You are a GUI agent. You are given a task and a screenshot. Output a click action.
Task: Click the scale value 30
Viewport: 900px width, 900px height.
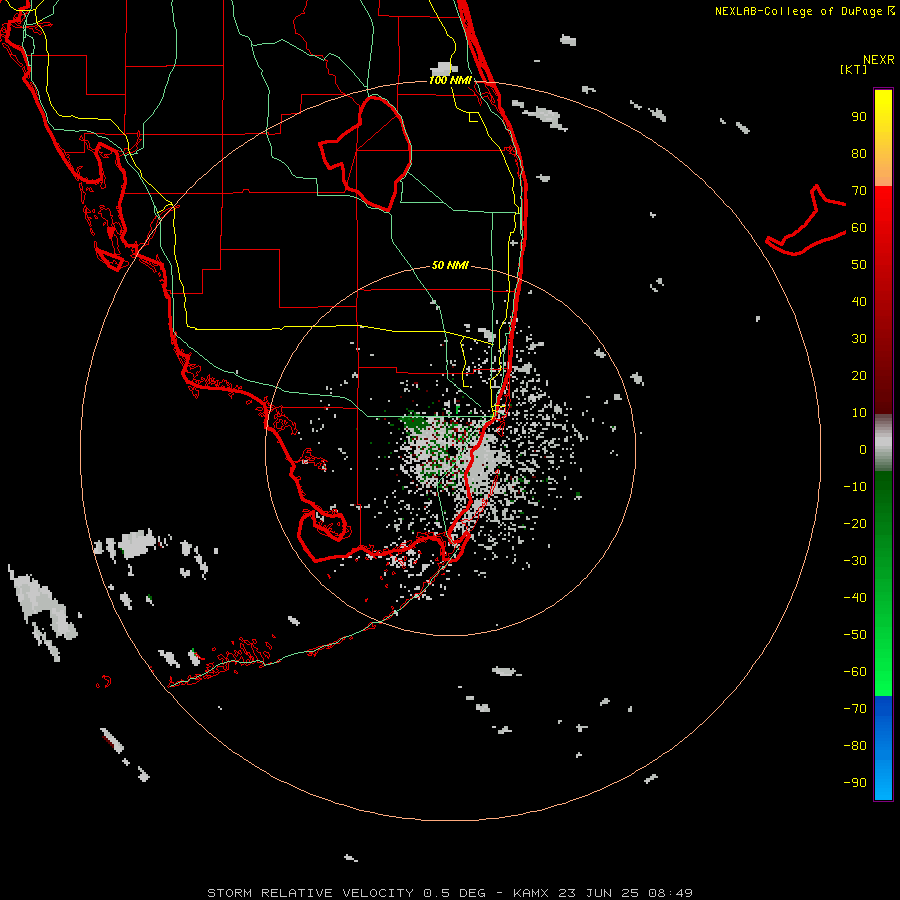pos(859,339)
